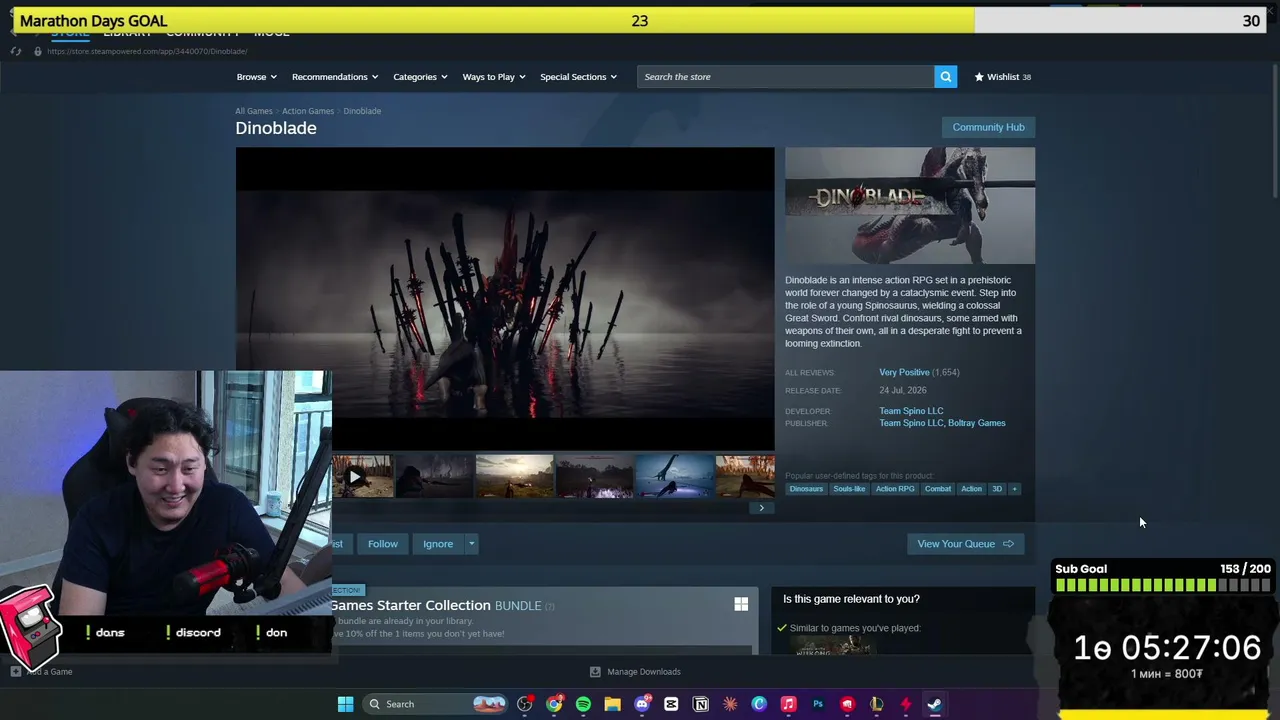Open developer Team Spino LLC page
Screen dimensions: 1280x720
pyautogui.click(x=911, y=411)
